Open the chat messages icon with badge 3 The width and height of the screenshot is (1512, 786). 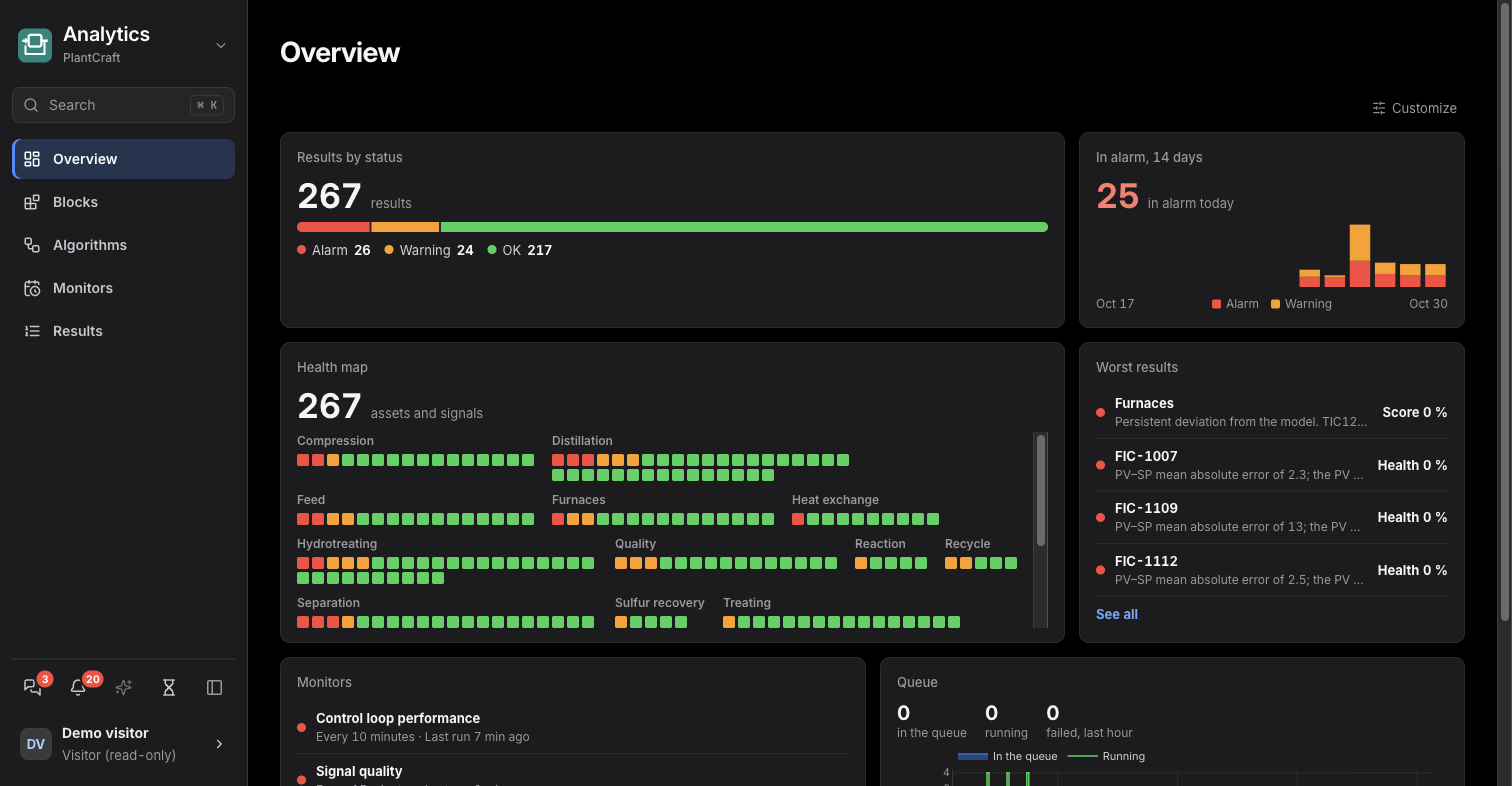click(x=33, y=687)
